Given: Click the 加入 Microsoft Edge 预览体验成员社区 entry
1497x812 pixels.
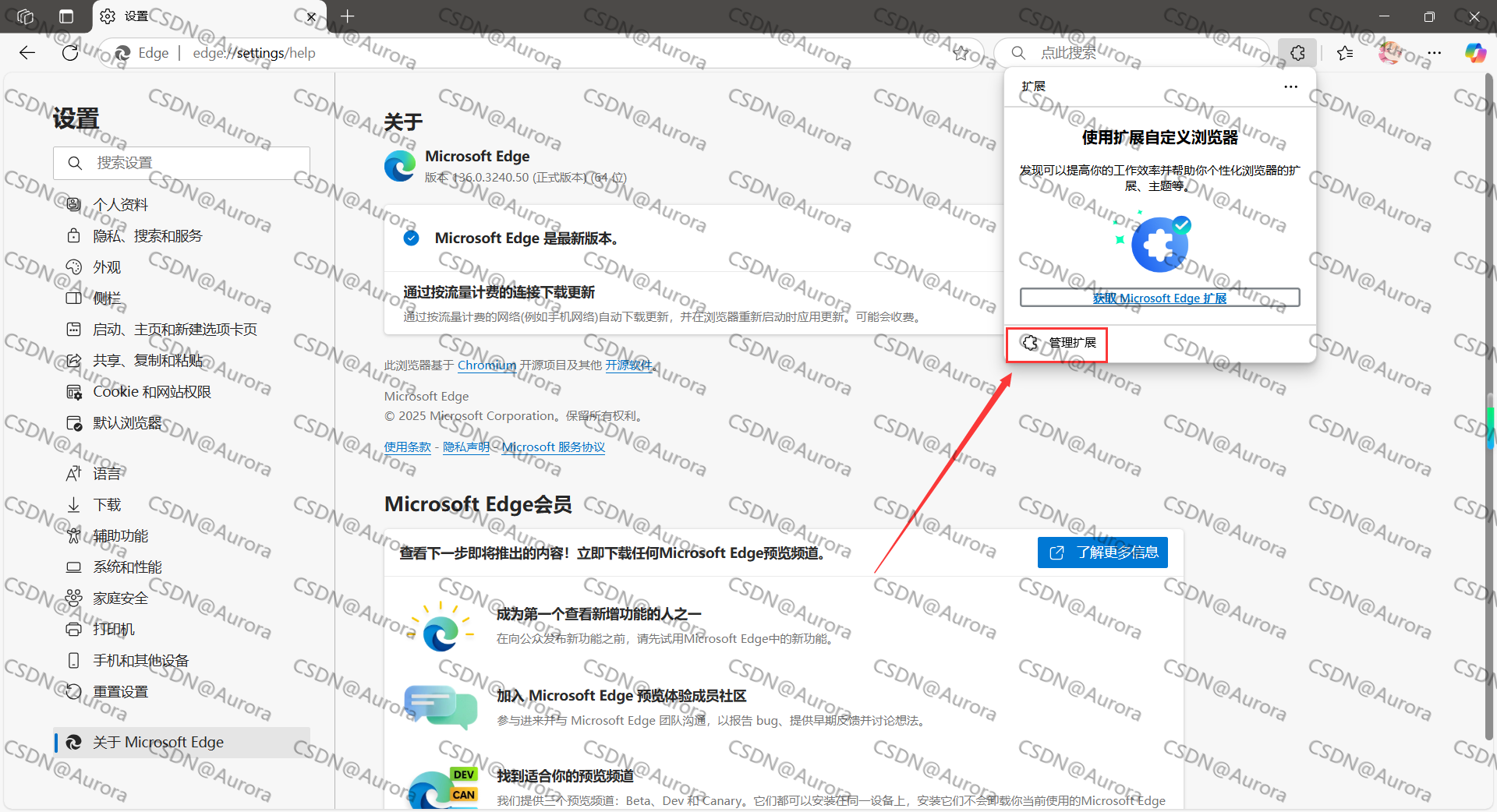Looking at the screenshot, I should (x=621, y=696).
